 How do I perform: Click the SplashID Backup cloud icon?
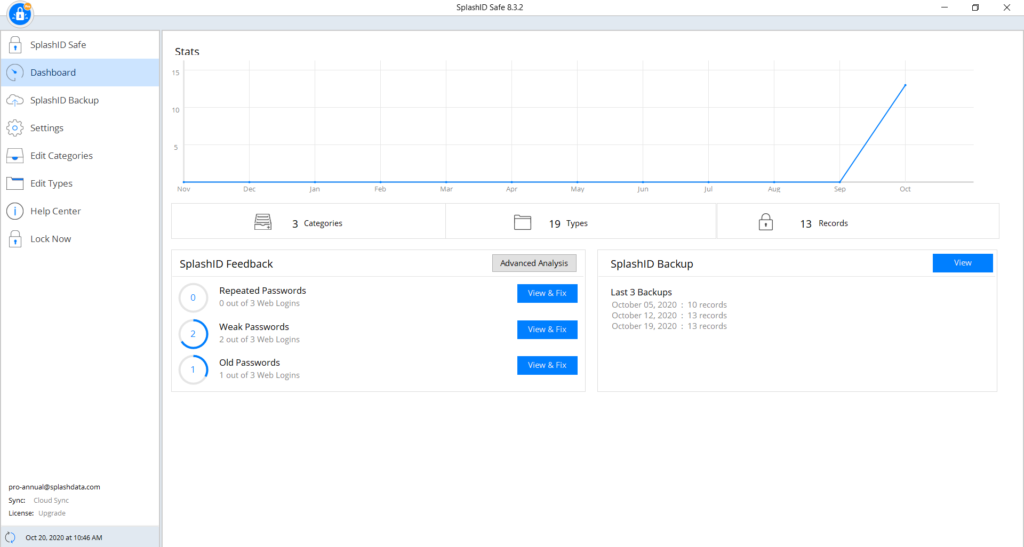(15, 100)
